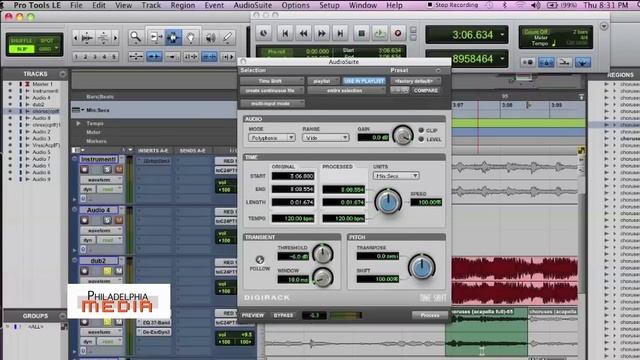Select the Grabber hand tool
This screenshot has width=640, height=360.
(x=191, y=38)
